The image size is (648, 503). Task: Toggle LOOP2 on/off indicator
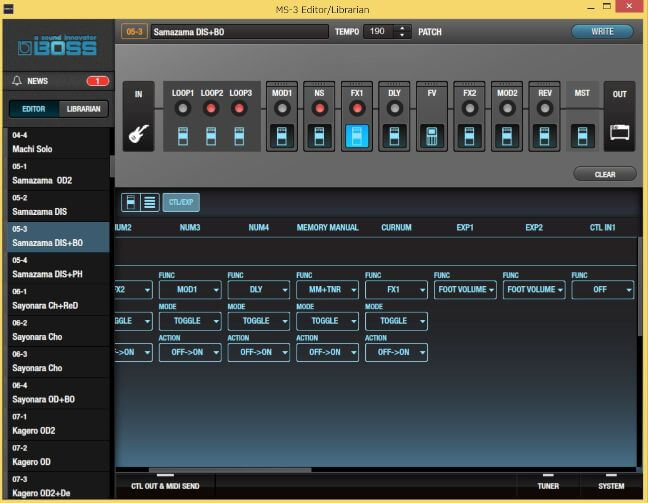211,109
